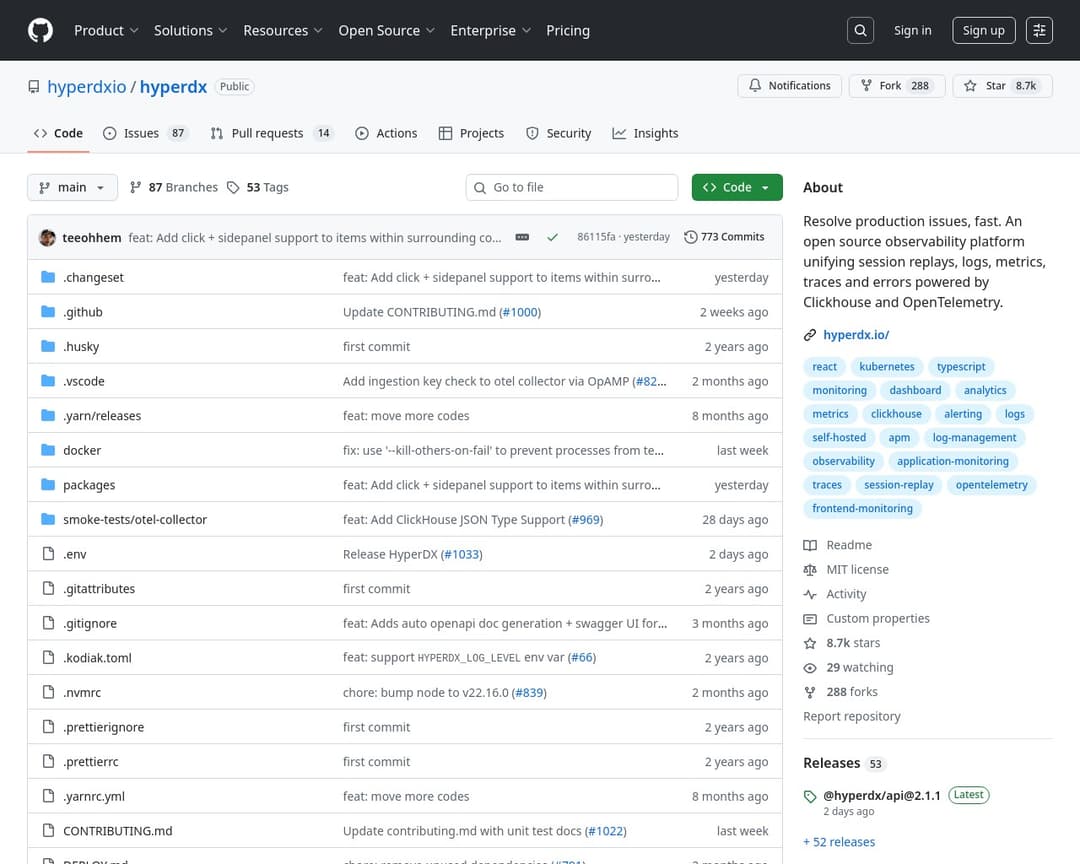Expand the Product menu in header

(106, 31)
